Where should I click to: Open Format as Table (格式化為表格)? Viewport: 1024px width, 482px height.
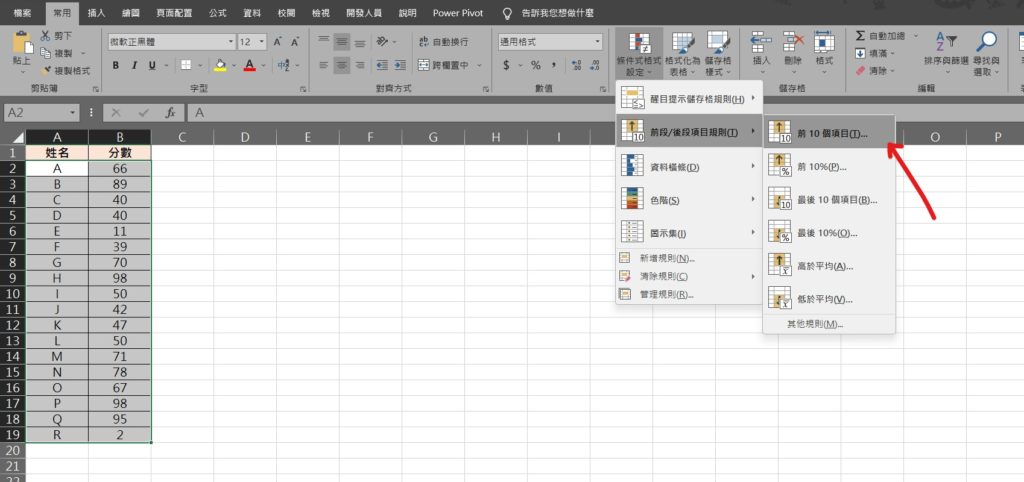click(682, 54)
